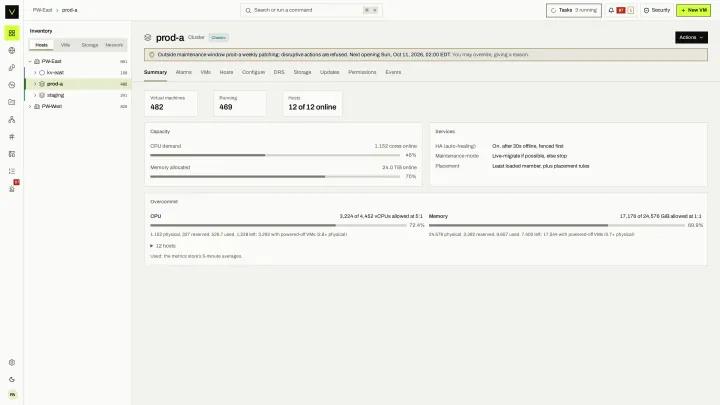Click PW-East in the breadcrumb

(42, 10)
